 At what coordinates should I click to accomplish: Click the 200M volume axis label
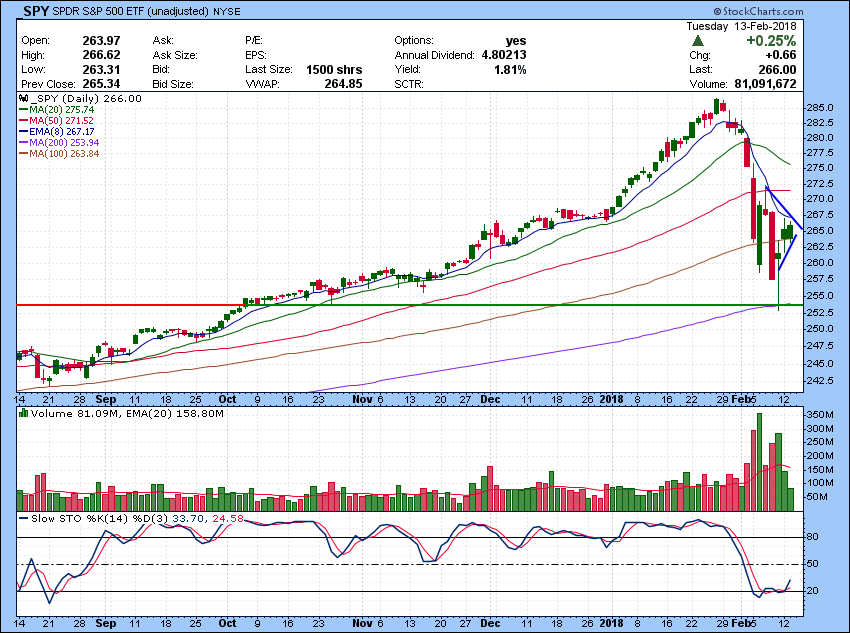click(820, 456)
